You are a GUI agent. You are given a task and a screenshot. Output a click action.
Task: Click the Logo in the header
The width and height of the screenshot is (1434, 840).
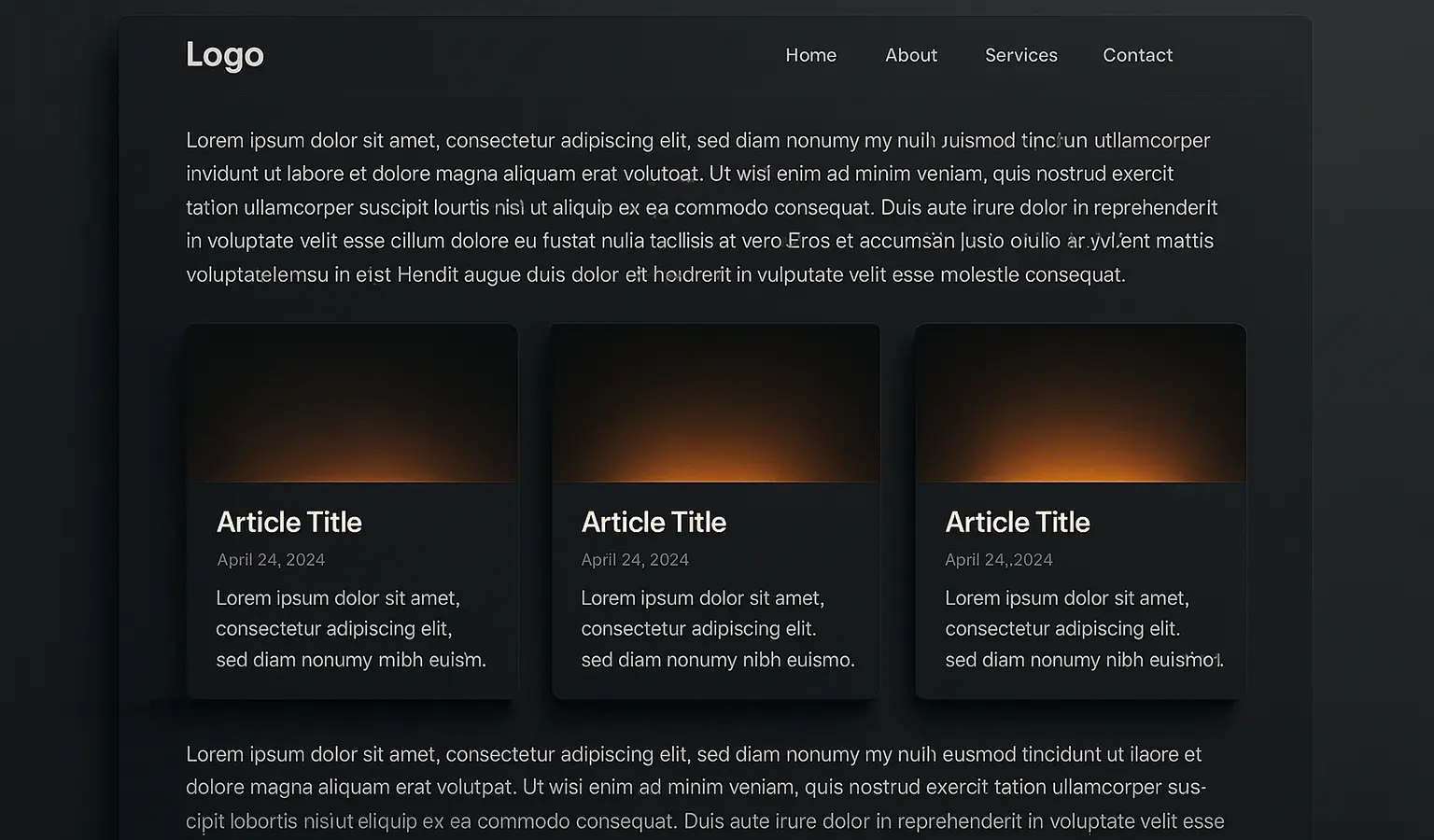pos(225,55)
